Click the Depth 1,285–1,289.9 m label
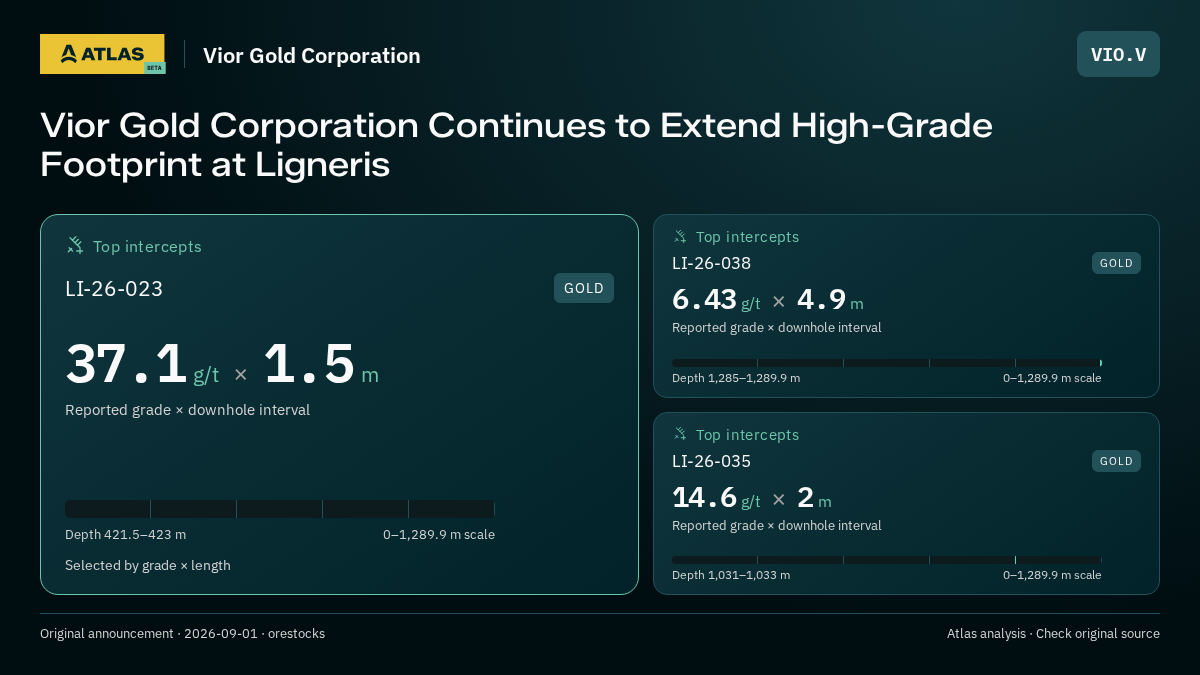Image resolution: width=1200 pixels, height=675 pixels. (736, 378)
